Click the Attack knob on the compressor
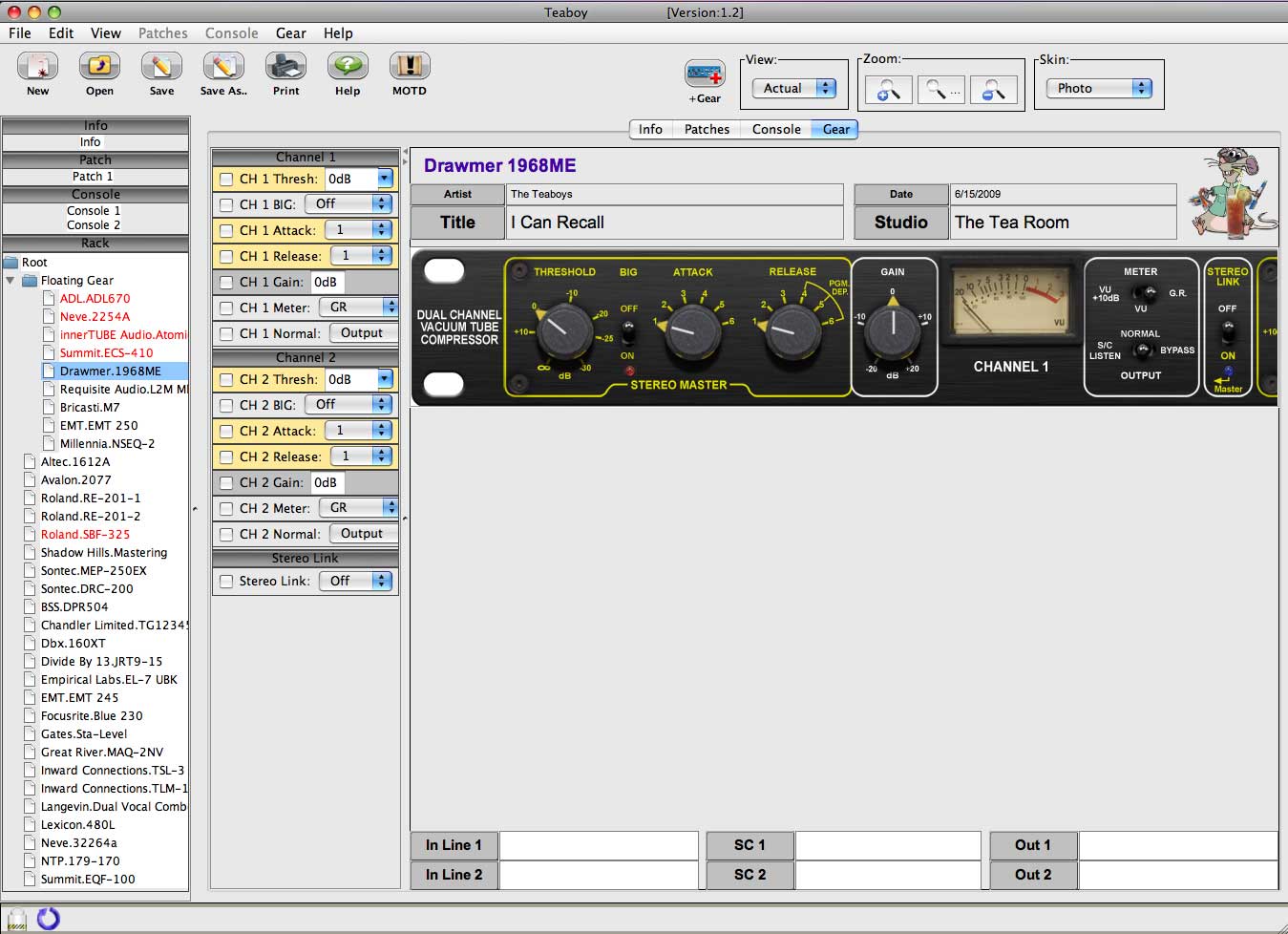The image size is (1288, 934). coord(692,329)
